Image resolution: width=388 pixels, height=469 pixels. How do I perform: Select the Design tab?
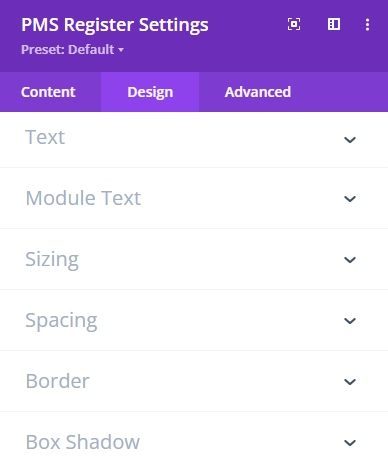tap(150, 92)
